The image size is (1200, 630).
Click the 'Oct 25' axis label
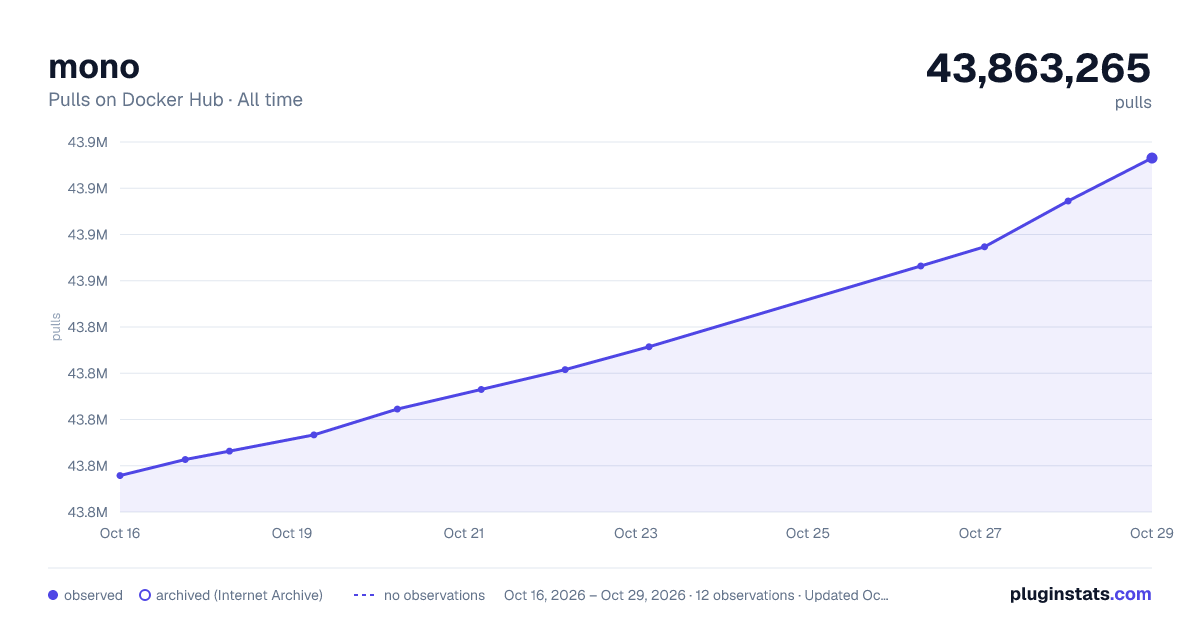[808, 533]
